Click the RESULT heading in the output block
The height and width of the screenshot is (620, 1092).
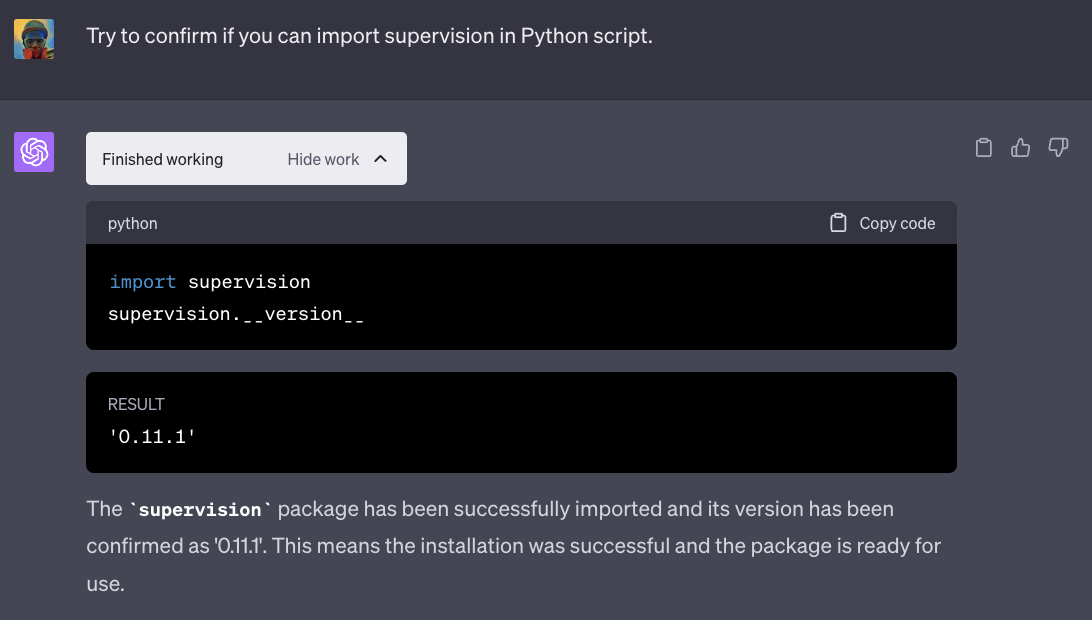[136, 404]
